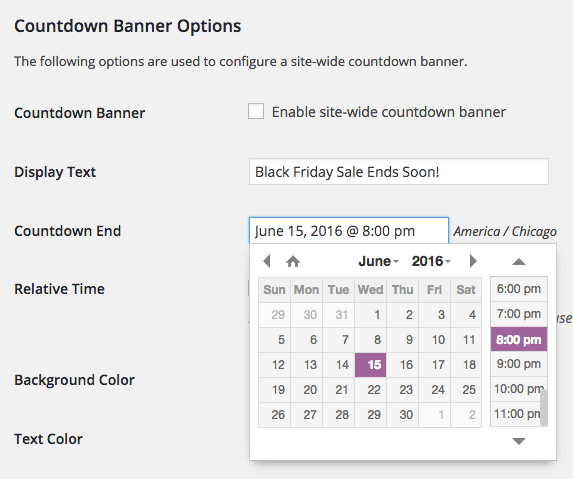Click the Countdown End date field
The height and width of the screenshot is (479, 573).
(349, 231)
